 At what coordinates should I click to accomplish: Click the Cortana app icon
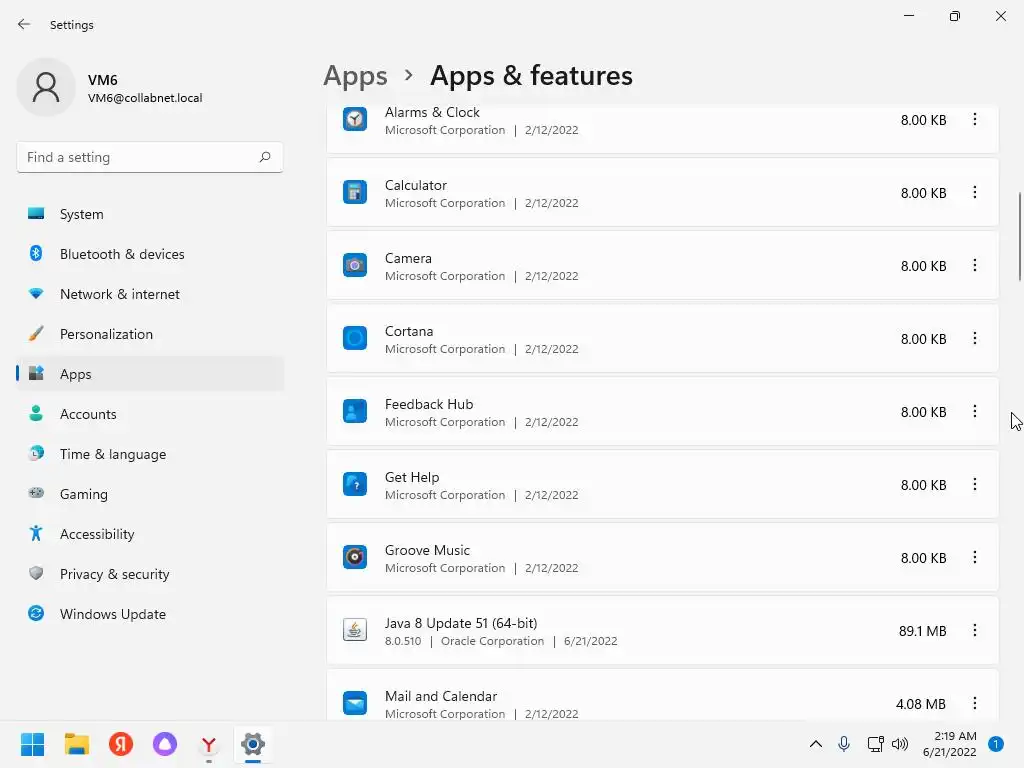point(355,339)
